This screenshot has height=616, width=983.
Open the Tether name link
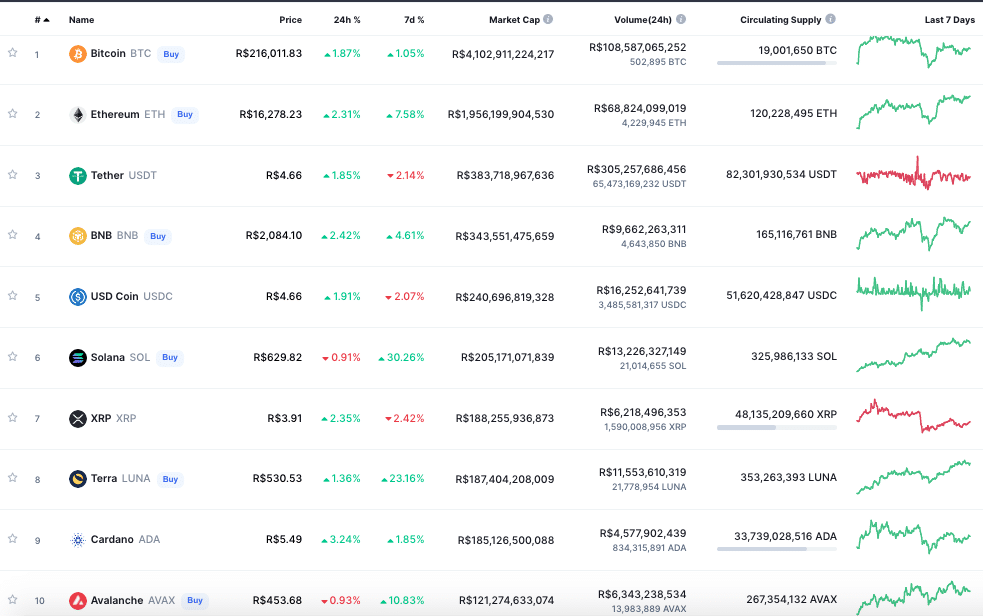click(x=107, y=175)
